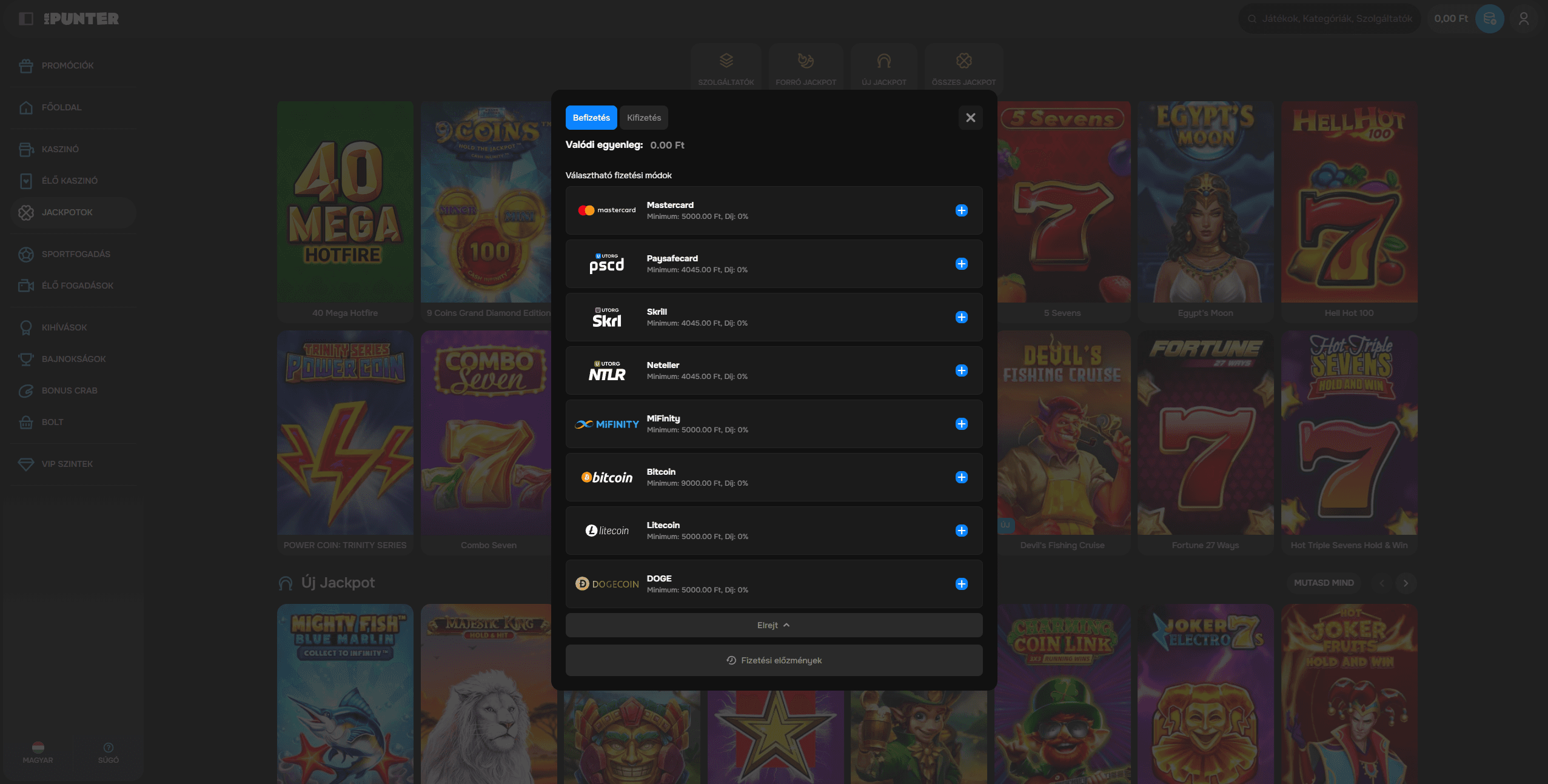
Task: Open the Magyar language selector
Action: (38, 752)
